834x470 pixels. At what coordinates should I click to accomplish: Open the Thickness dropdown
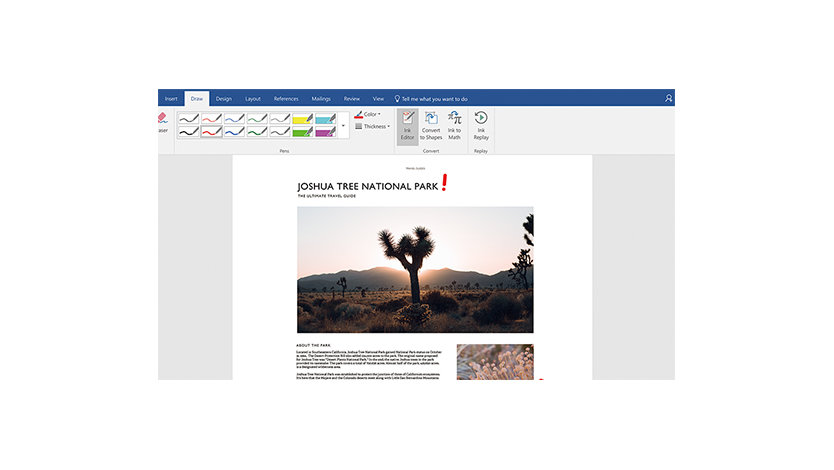[373, 127]
